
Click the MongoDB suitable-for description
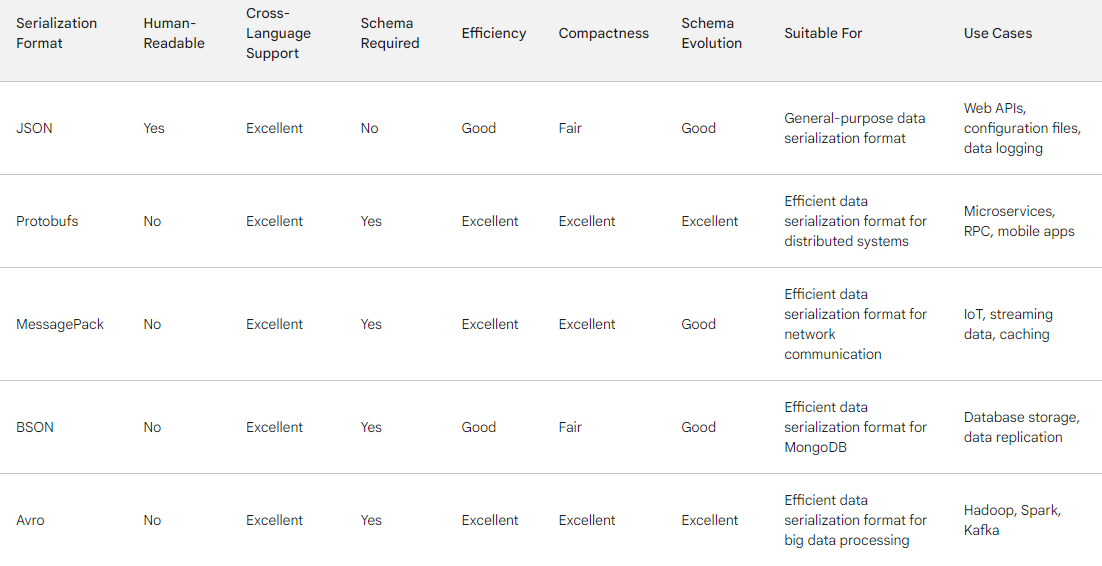(x=855, y=427)
